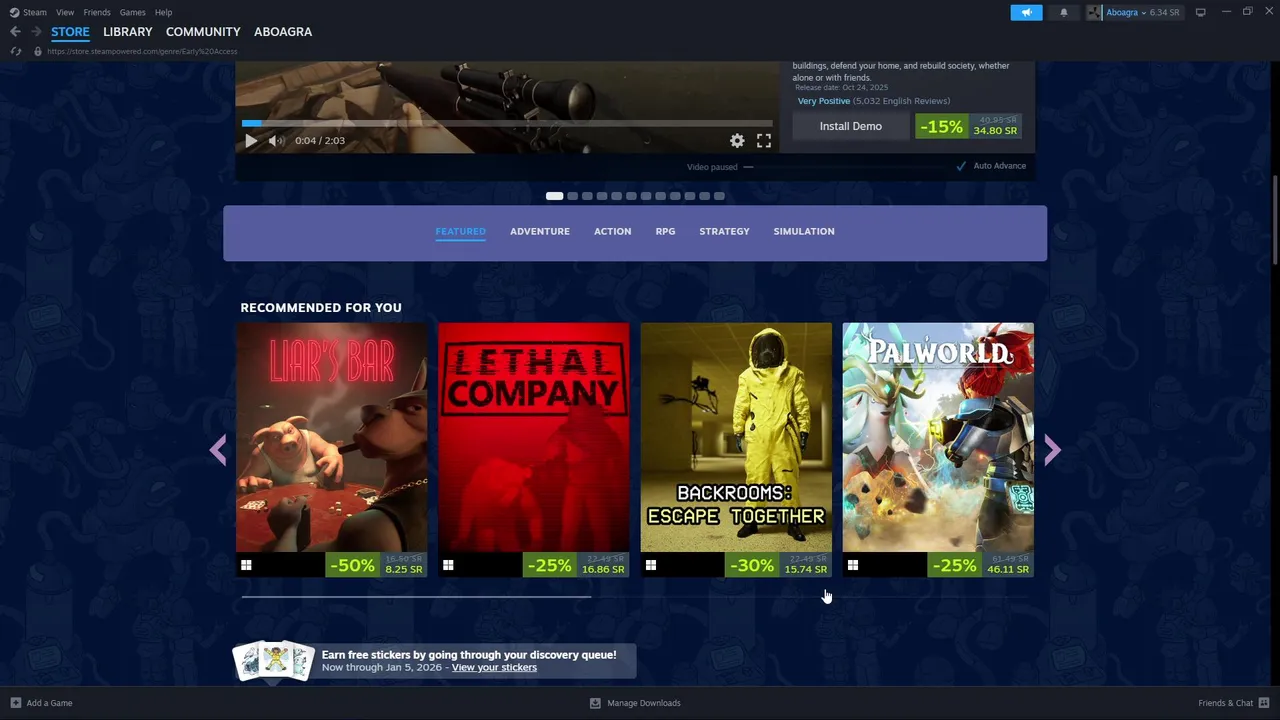Image resolution: width=1280 pixels, height=720 pixels.
Task: Click the Add a Game label
Action: click(x=49, y=703)
